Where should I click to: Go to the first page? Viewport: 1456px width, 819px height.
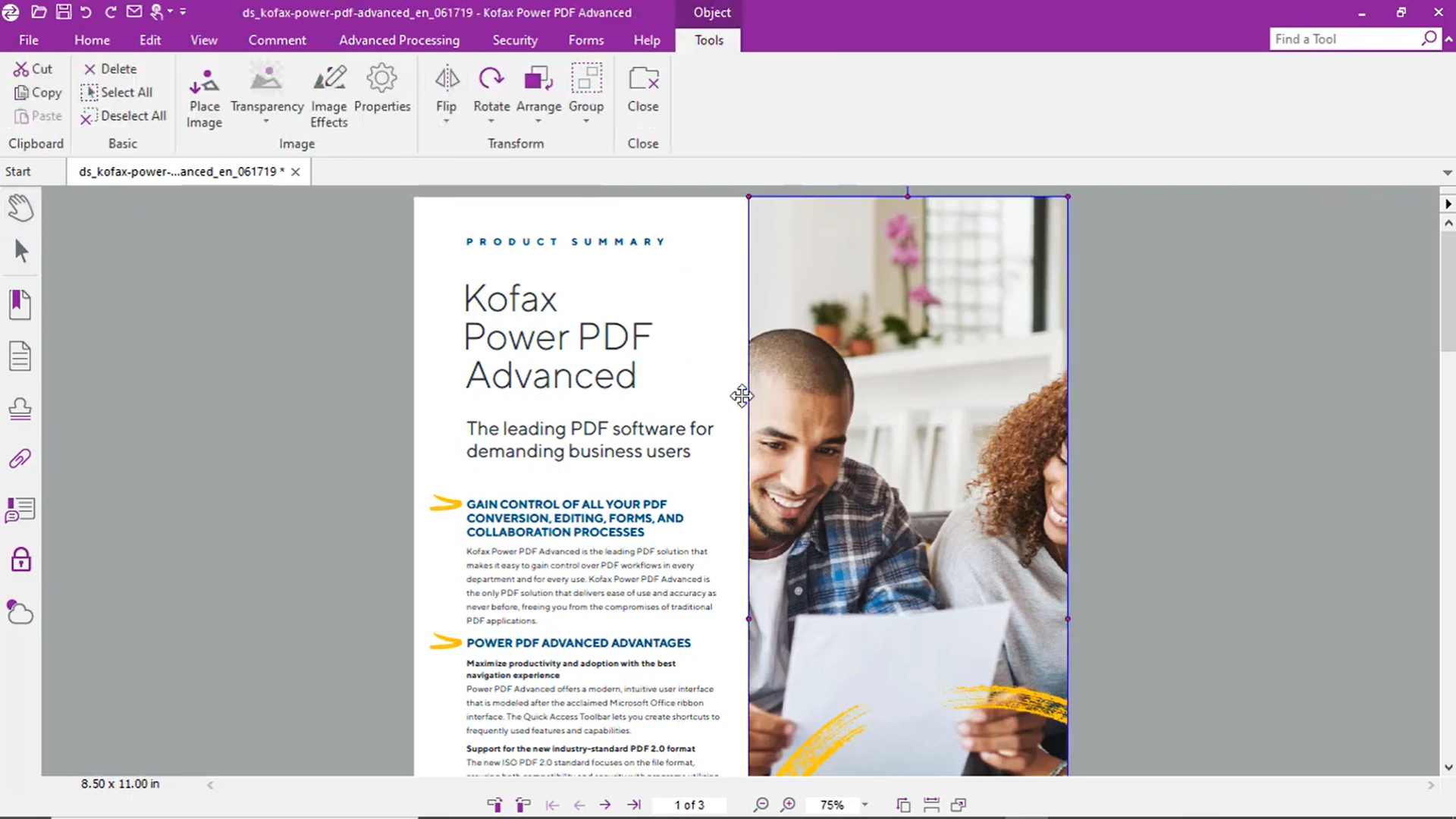point(552,805)
